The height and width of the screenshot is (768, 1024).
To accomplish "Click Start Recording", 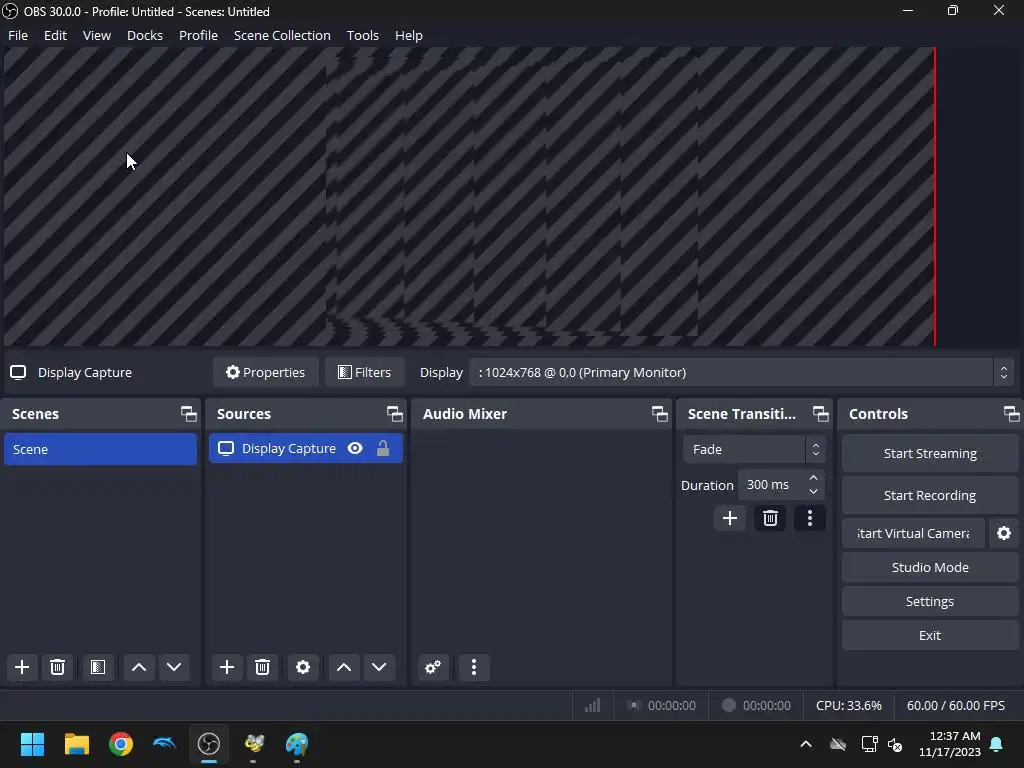I will 930,495.
